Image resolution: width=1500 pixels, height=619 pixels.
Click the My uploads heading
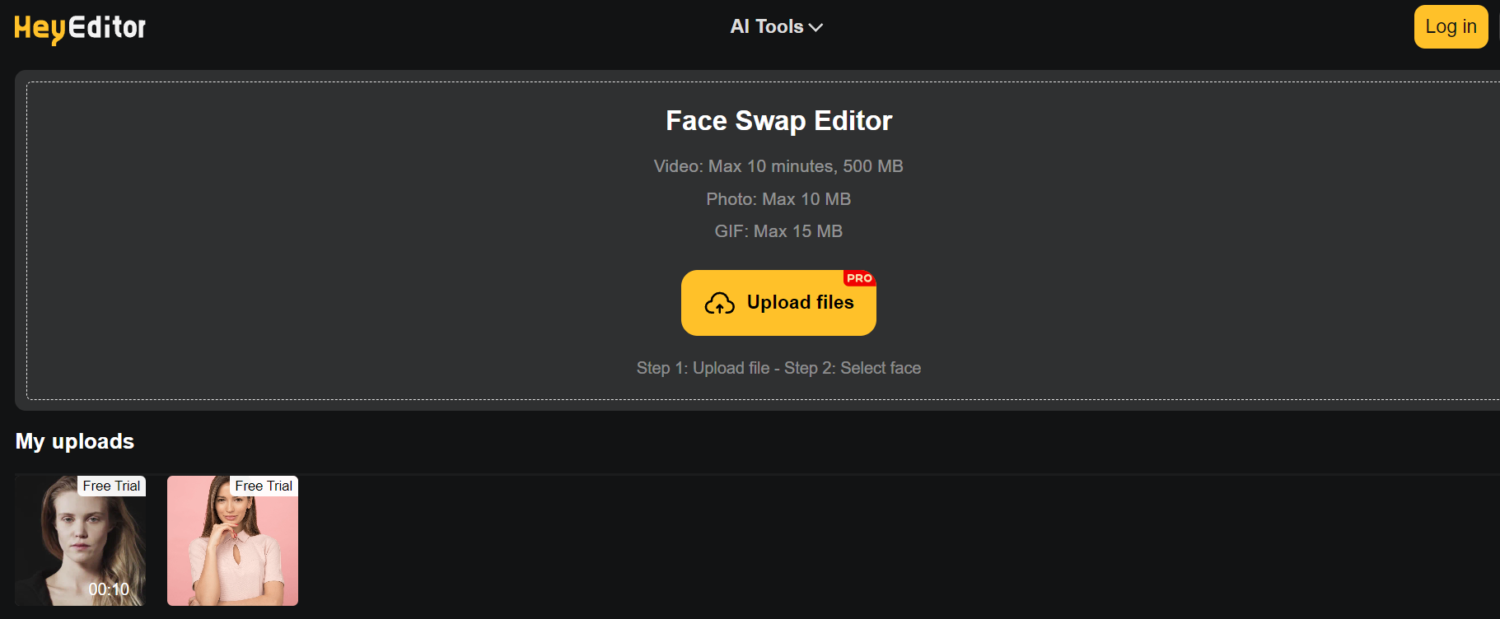[75, 441]
